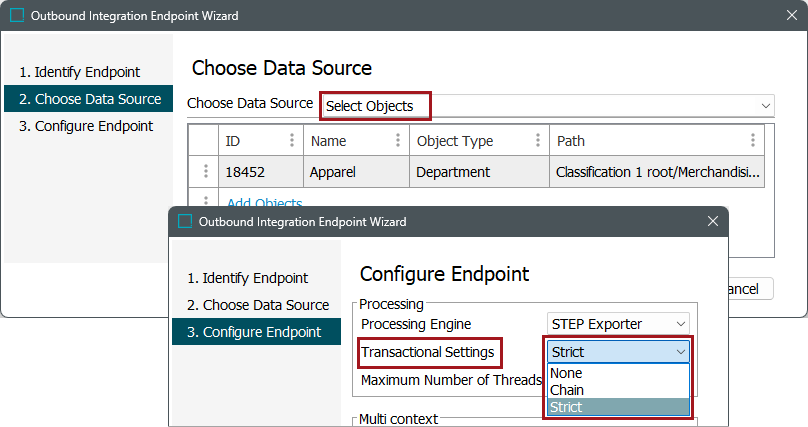The width and height of the screenshot is (808, 427).
Task: Open Path column options menu
Action: point(753,141)
